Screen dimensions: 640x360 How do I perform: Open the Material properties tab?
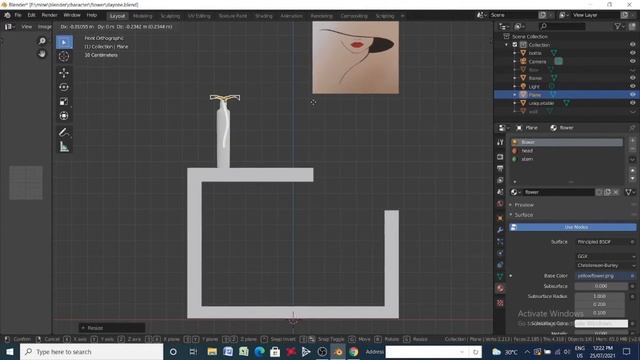[500, 289]
